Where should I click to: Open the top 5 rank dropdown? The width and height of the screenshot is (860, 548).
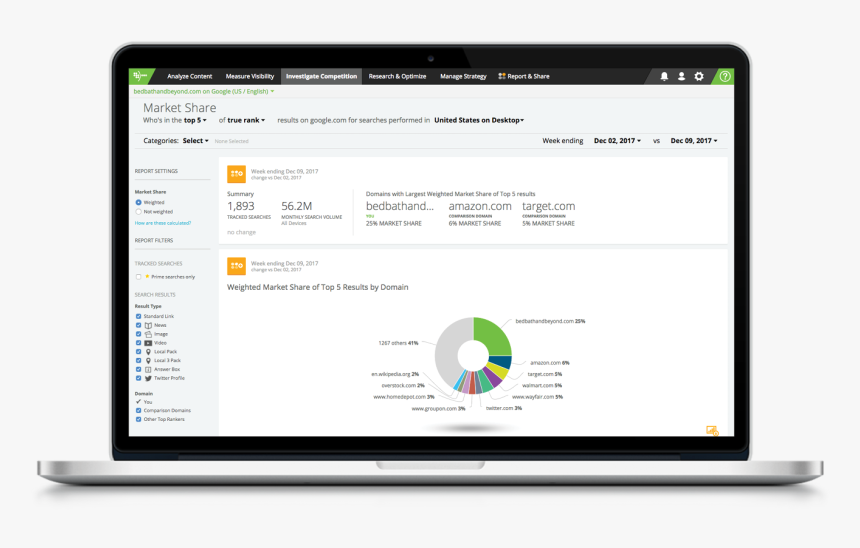click(195, 120)
